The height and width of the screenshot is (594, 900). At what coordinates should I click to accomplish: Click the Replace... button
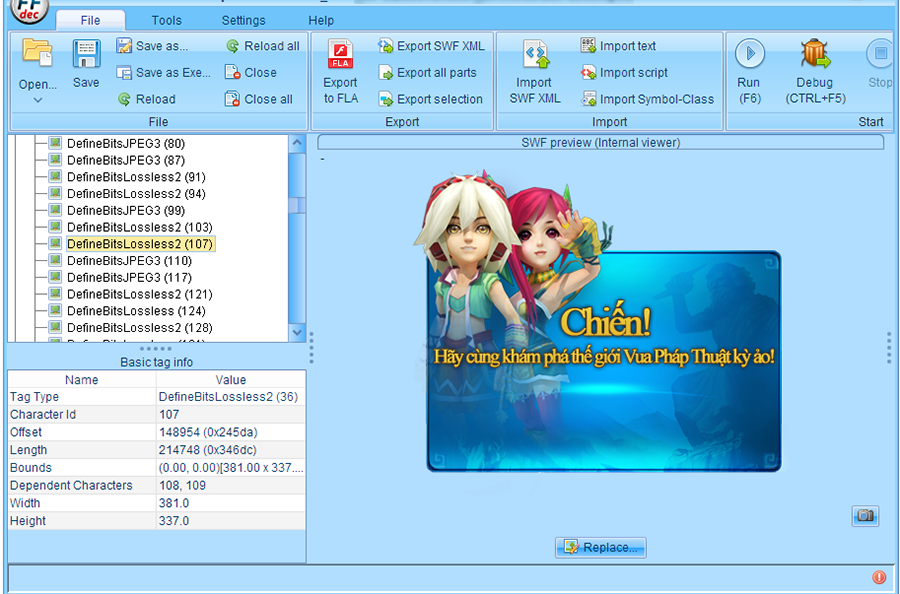[x=600, y=548]
